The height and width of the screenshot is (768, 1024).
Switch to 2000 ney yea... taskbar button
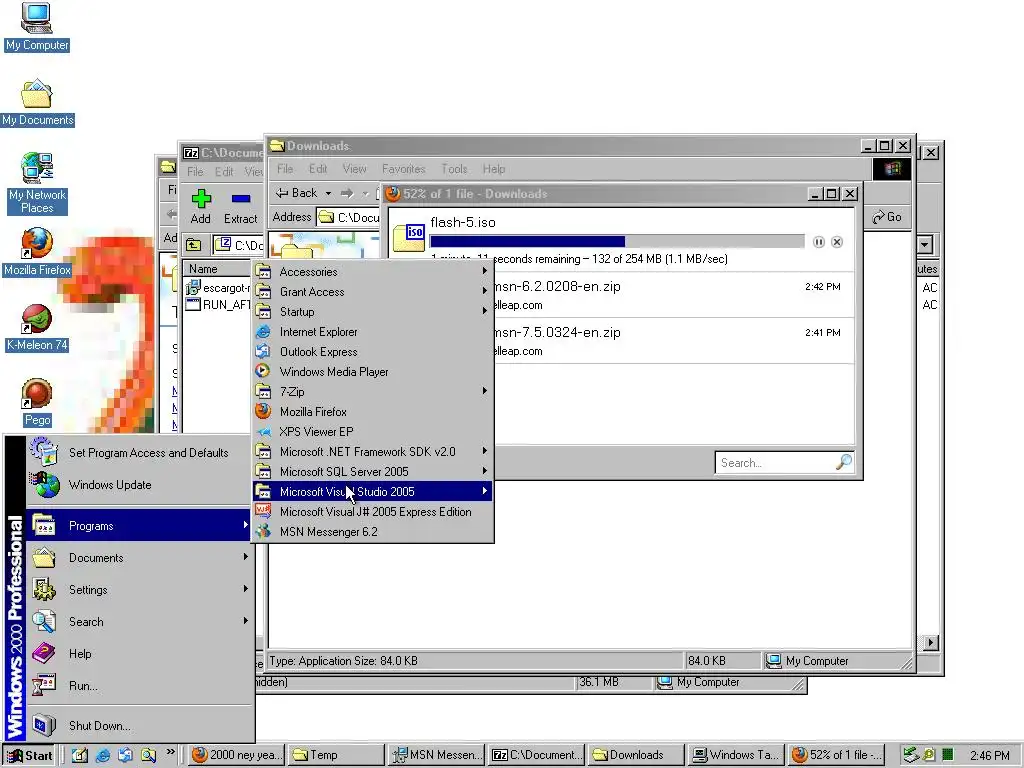click(x=237, y=755)
